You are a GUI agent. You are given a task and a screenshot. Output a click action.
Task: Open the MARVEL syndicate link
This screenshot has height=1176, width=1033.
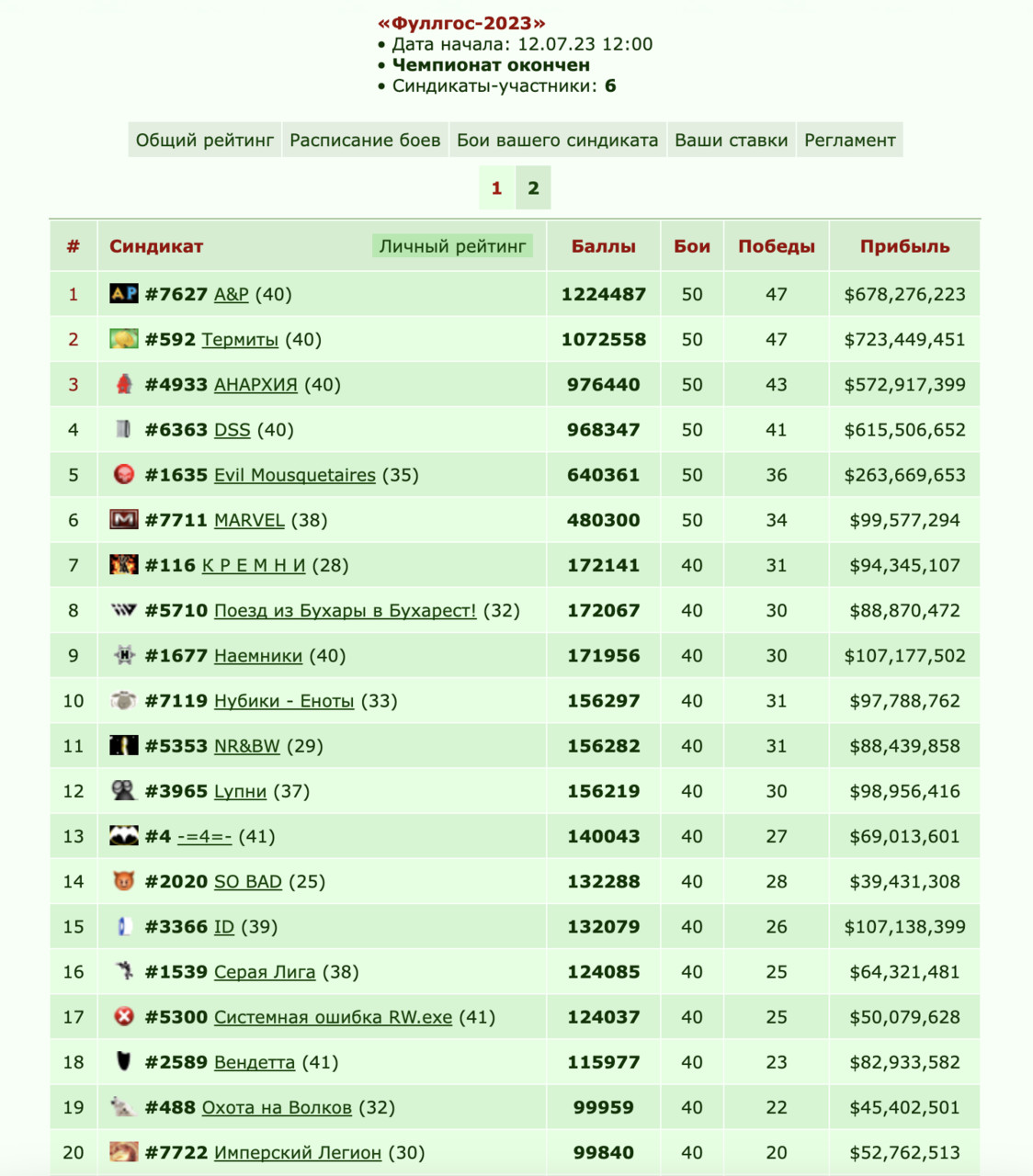[249, 520]
